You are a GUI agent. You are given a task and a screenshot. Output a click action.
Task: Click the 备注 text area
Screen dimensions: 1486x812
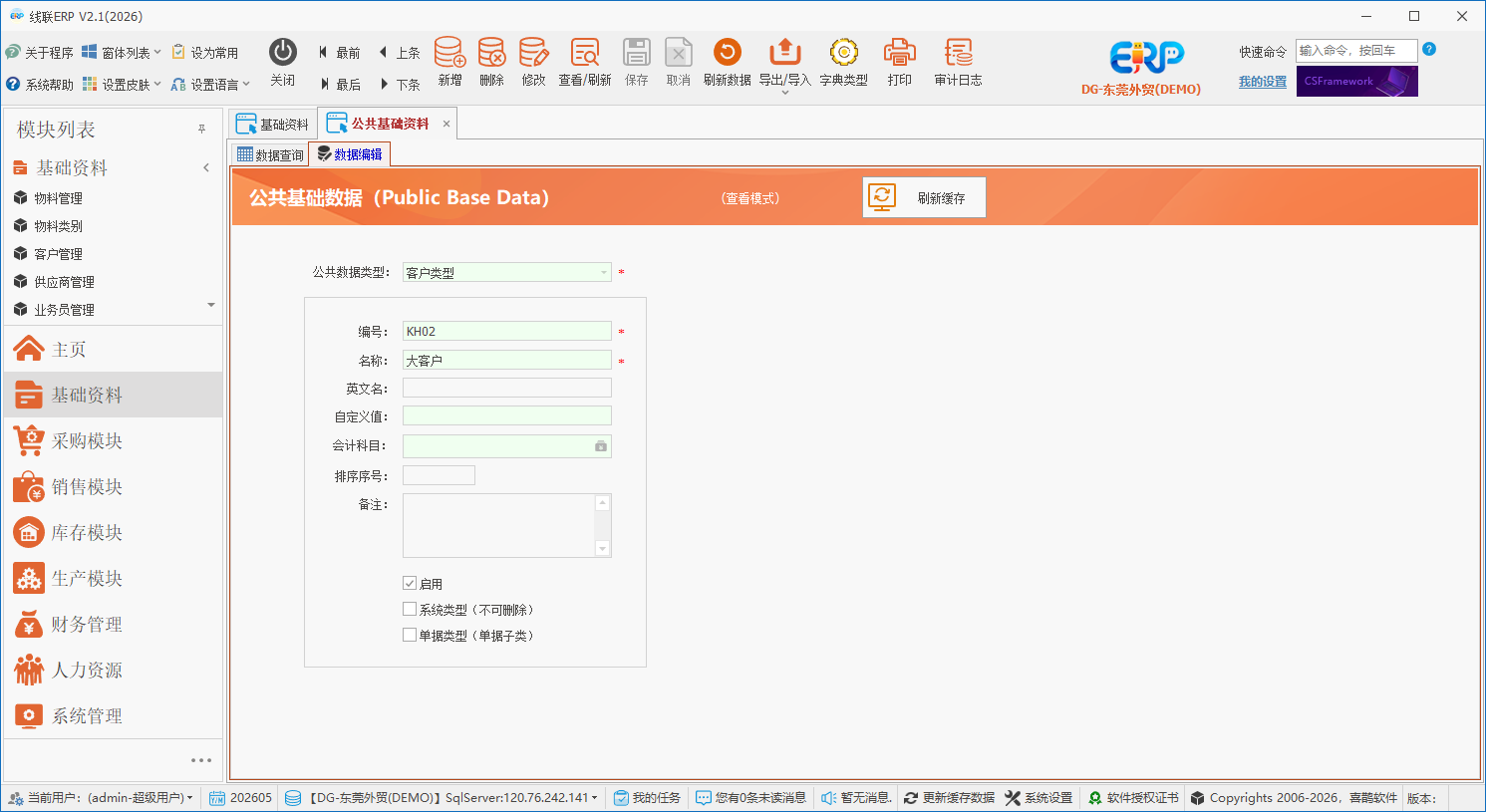click(x=498, y=525)
